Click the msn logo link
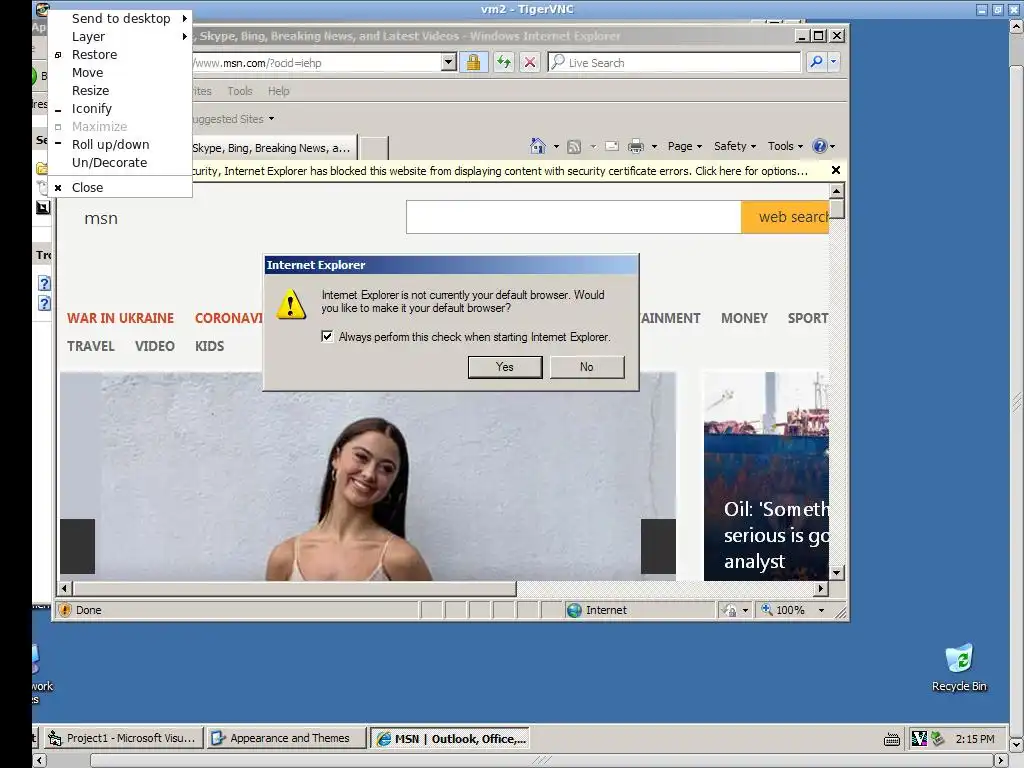 coord(101,218)
